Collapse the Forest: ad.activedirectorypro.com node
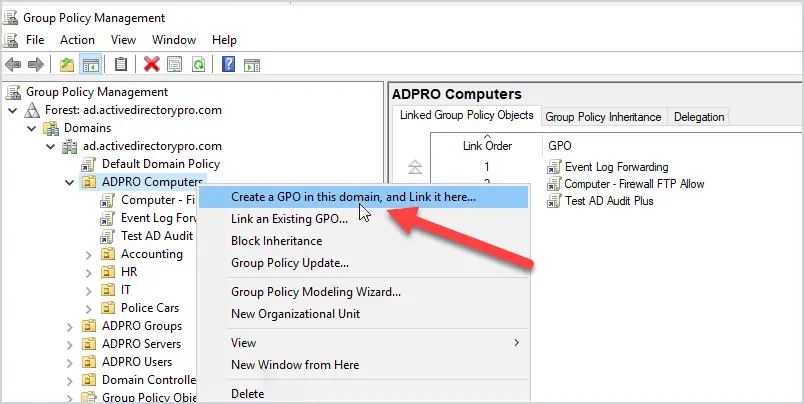 coord(13,110)
